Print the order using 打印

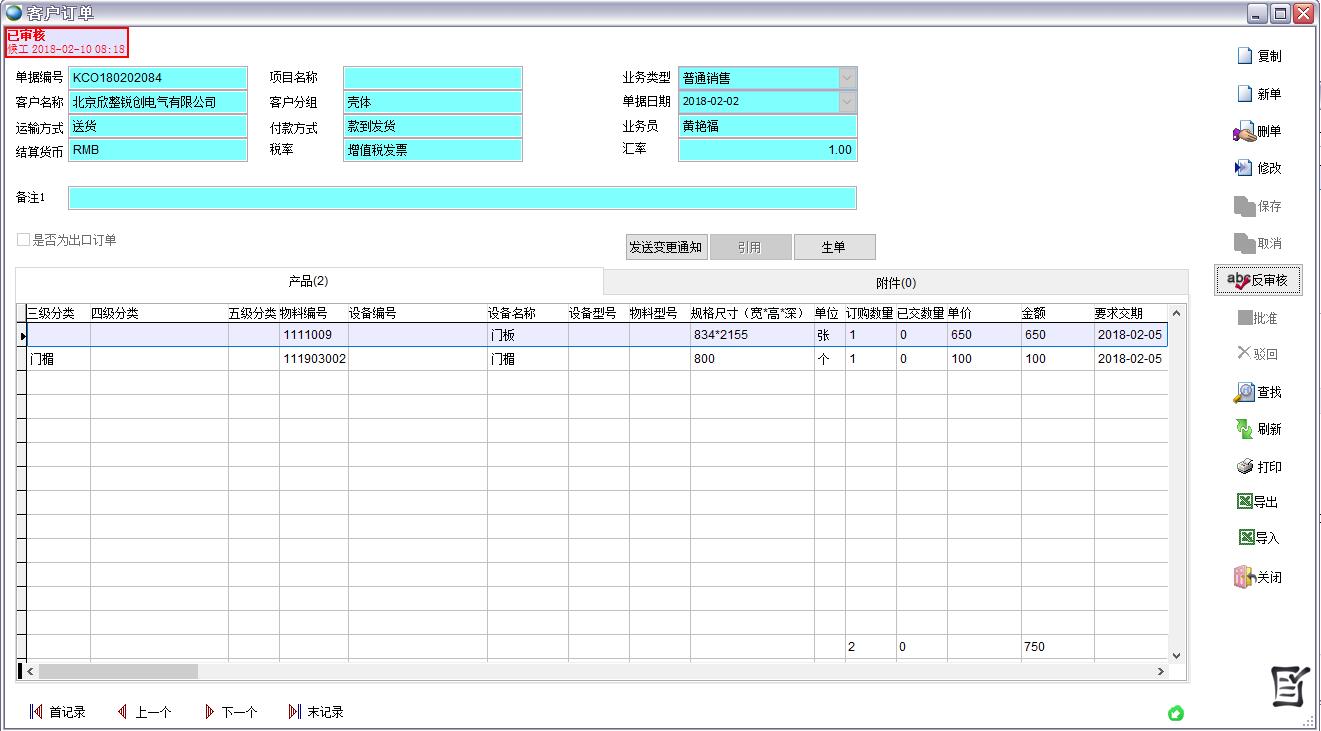pos(1244,467)
